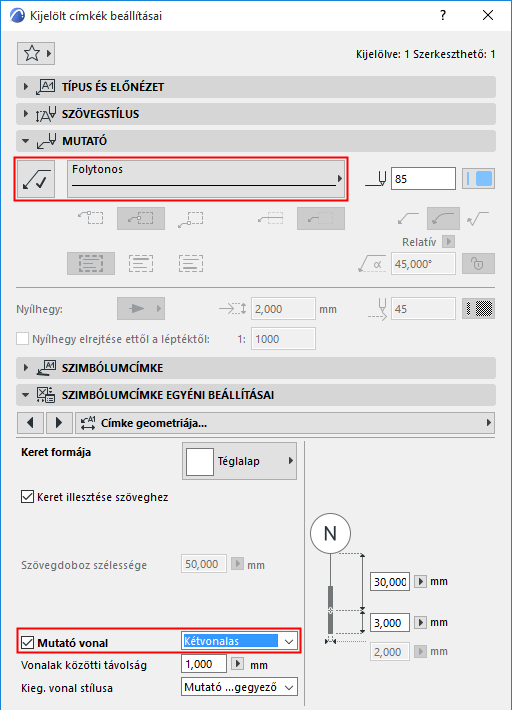Open the Favorites star button
Viewport: 512px width, 710px height.
tap(36, 53)
